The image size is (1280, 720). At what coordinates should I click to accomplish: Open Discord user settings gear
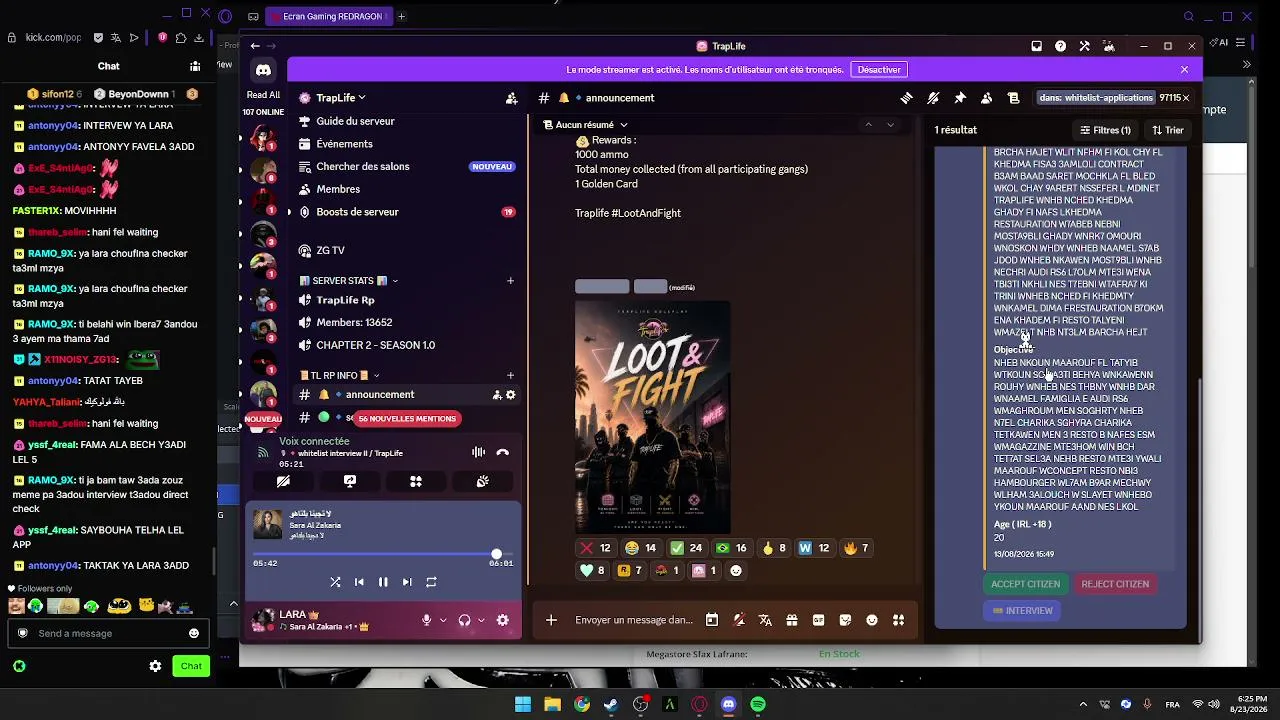click(x=502, y=620)
